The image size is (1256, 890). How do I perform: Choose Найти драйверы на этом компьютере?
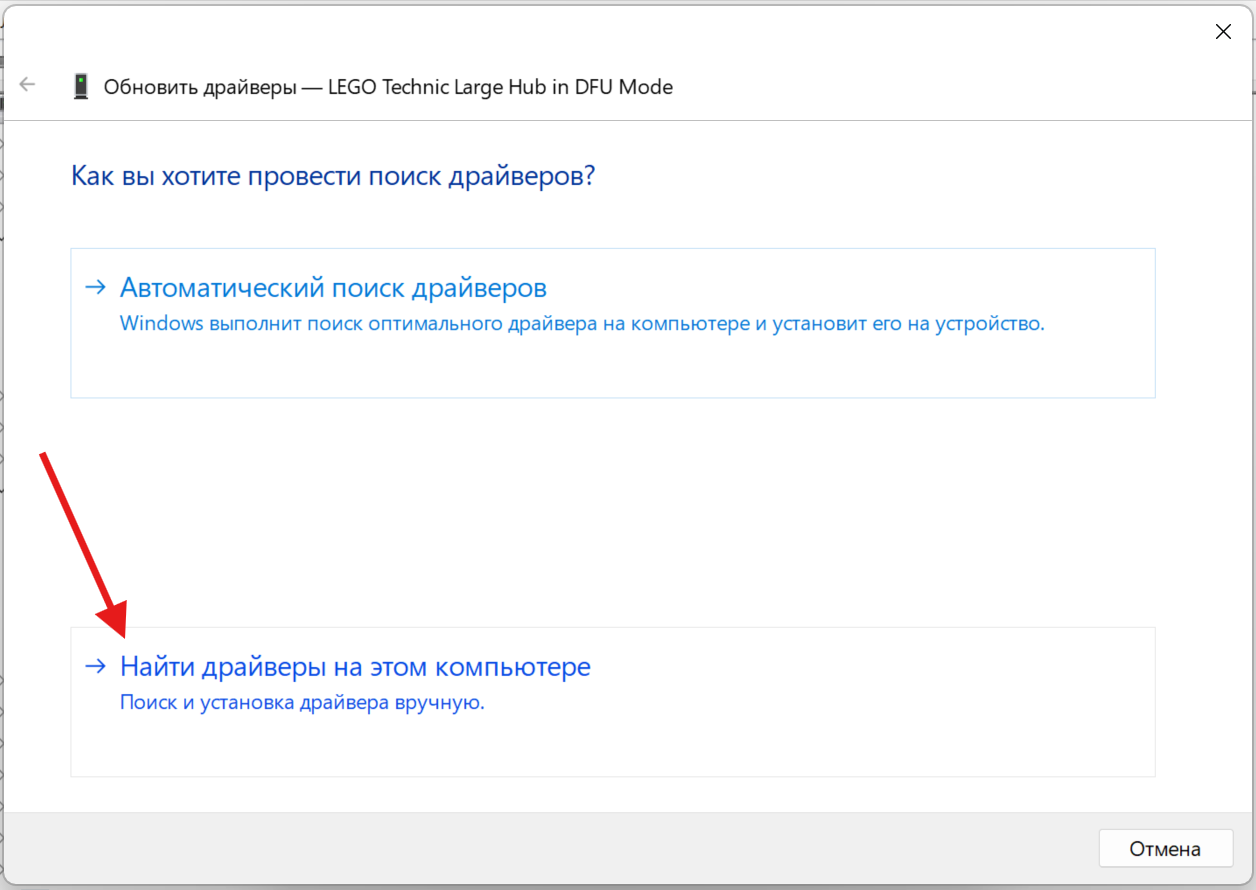[x=355, y=666]
